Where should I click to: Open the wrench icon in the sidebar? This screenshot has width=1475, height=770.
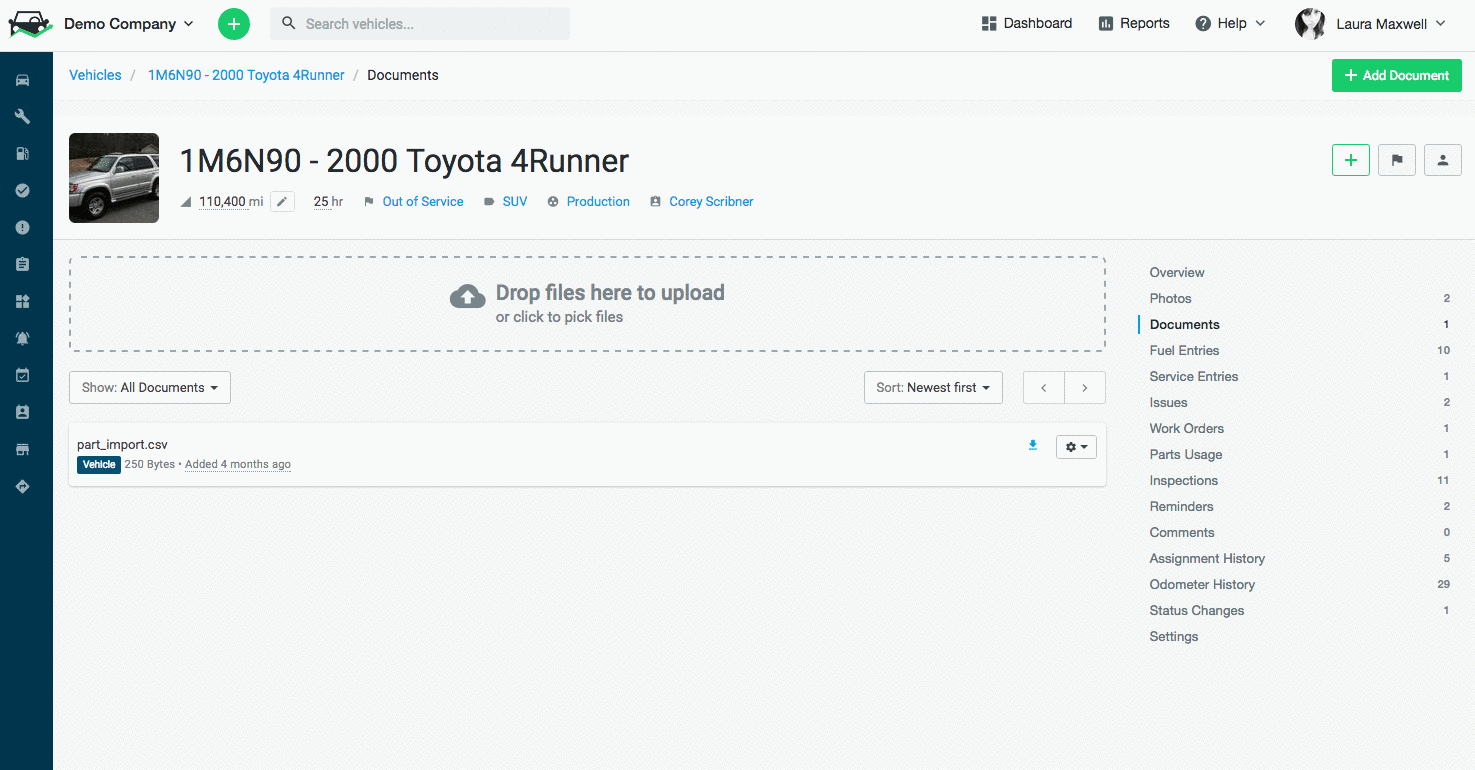22,117
